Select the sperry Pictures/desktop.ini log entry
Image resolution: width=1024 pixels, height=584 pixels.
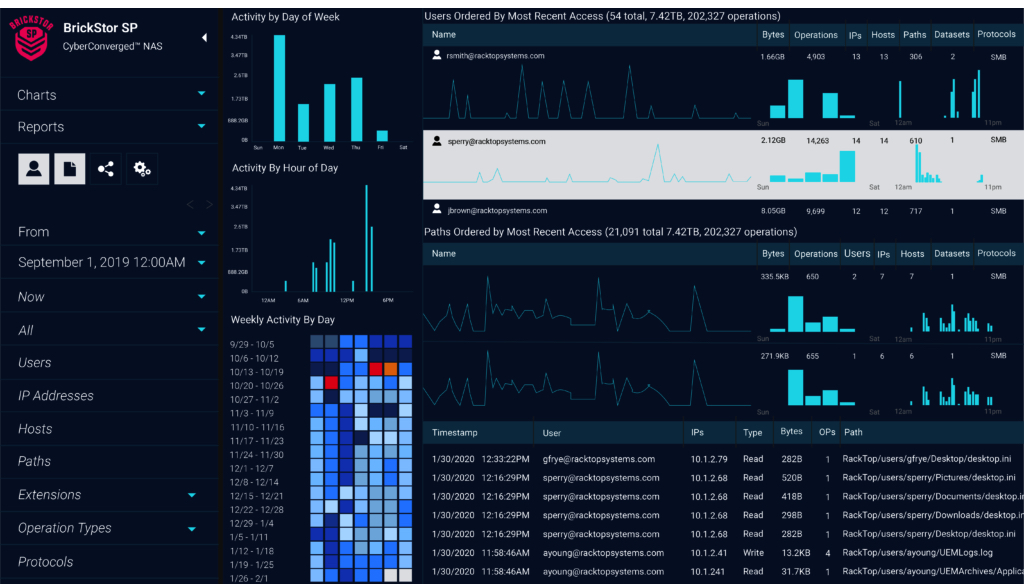(x=723, y=478)
